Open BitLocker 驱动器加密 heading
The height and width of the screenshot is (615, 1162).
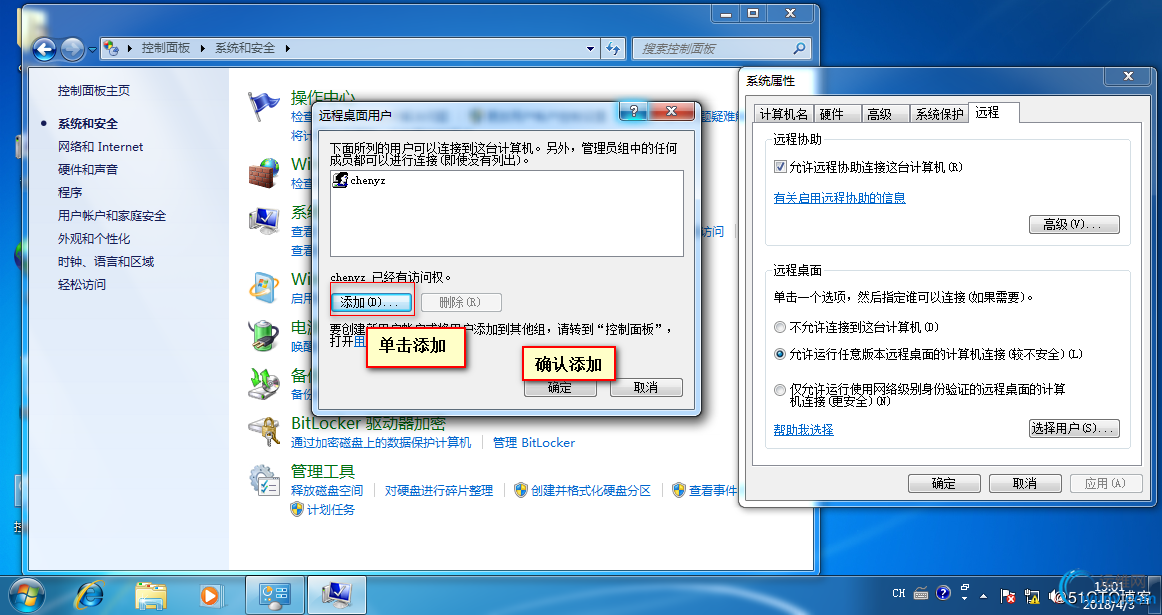(368, 424)
